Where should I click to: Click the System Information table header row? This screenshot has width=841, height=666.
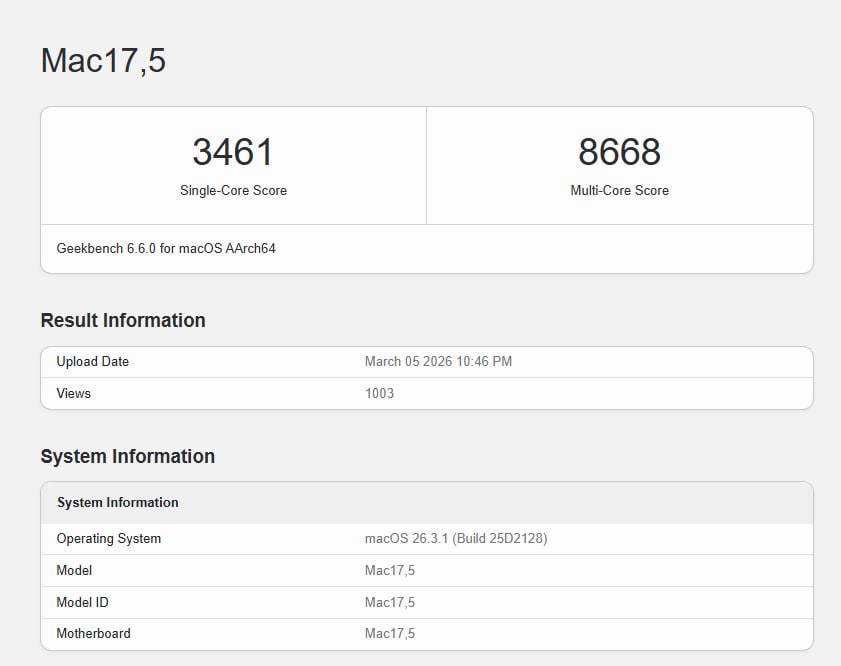coord(118,503)
